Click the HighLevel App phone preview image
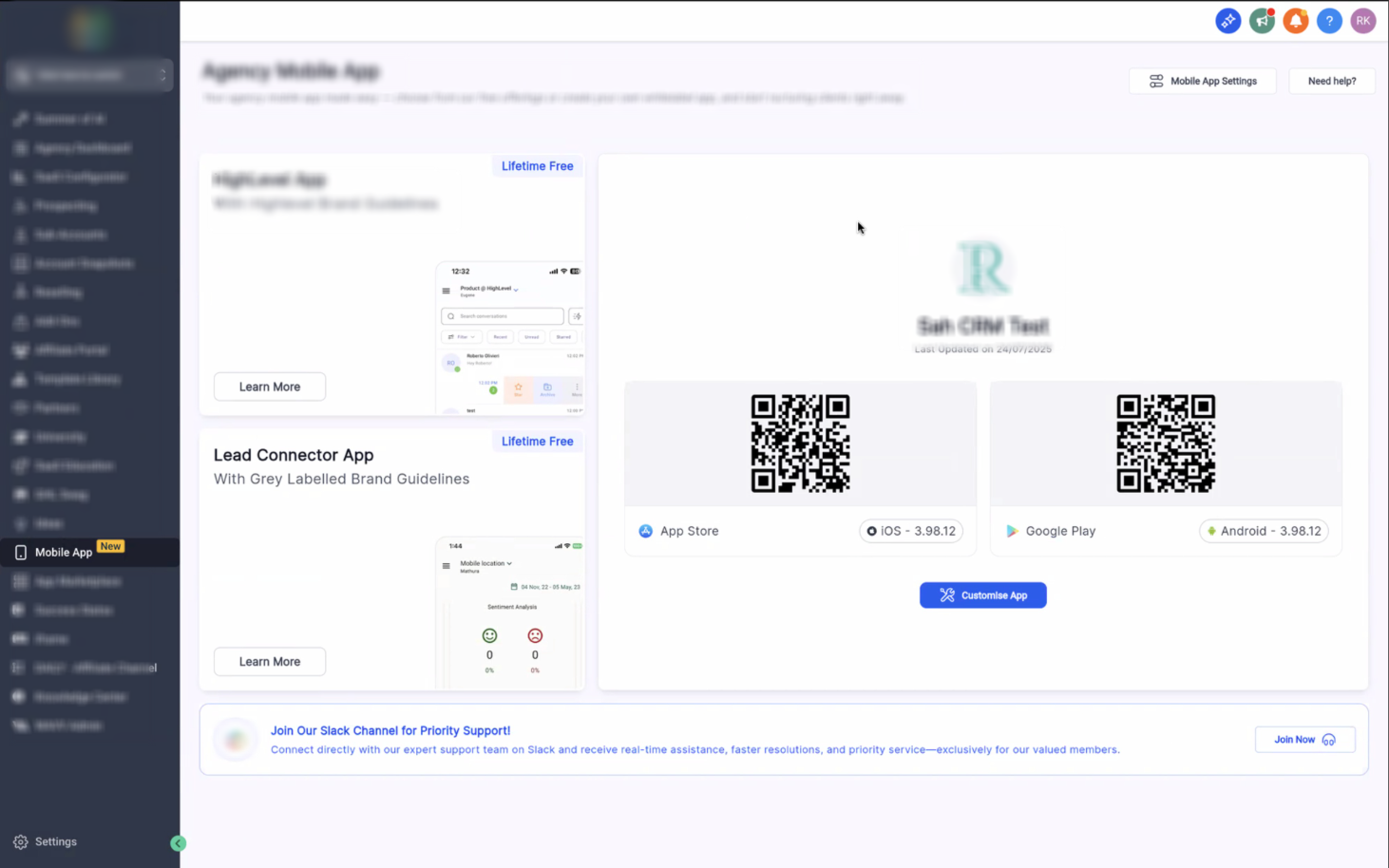This screenshot has height=868, width=1389. (510, 338)
